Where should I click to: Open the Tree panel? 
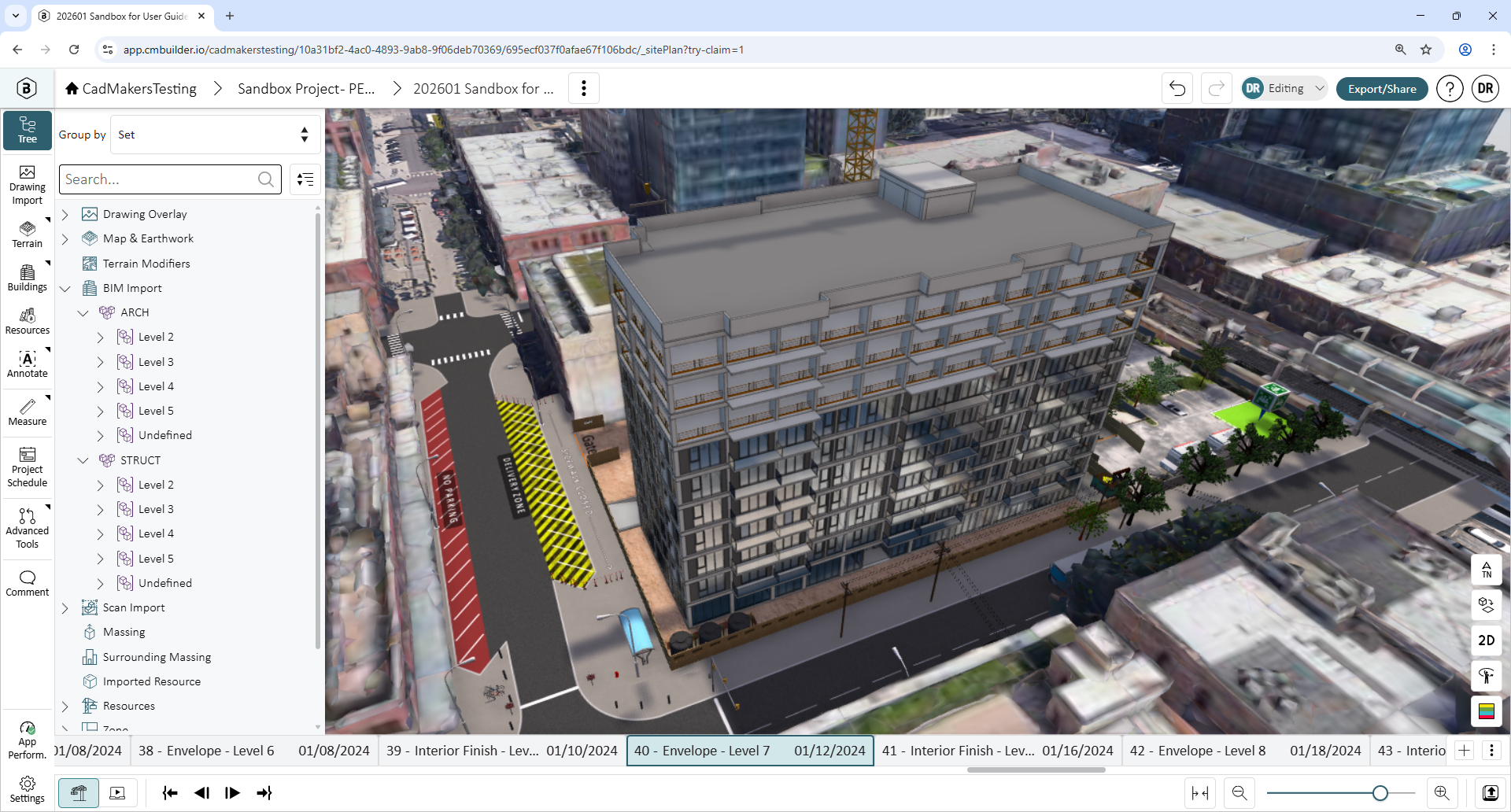(28, 131)
